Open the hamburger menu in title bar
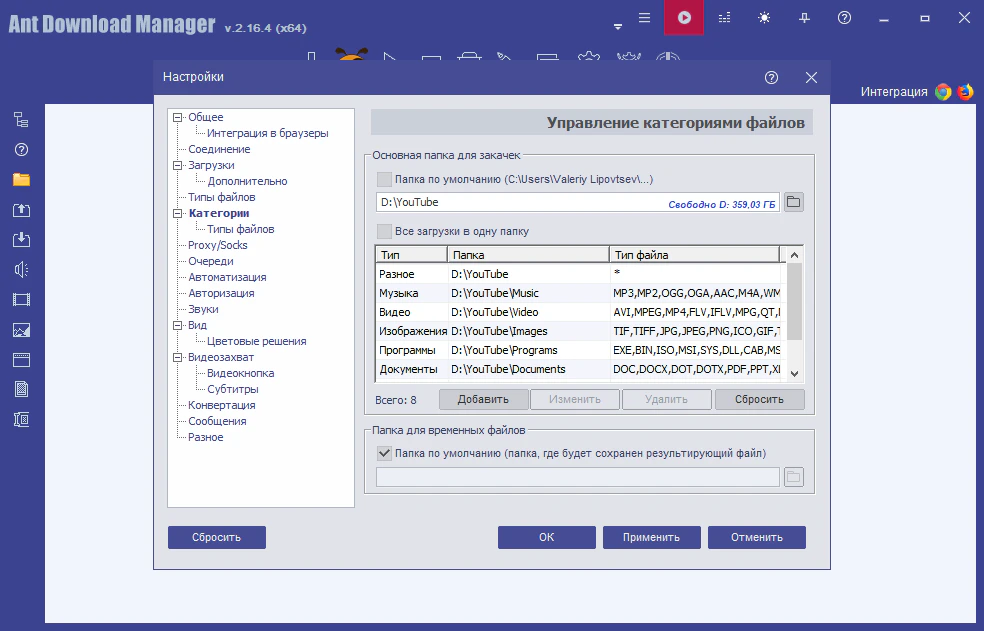Viewport: 984px width, 631px height. point(645,18)
